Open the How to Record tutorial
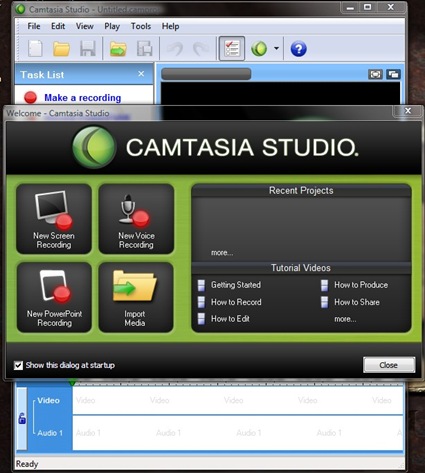This screenshot has width=425, height=473. coord(236,302)
